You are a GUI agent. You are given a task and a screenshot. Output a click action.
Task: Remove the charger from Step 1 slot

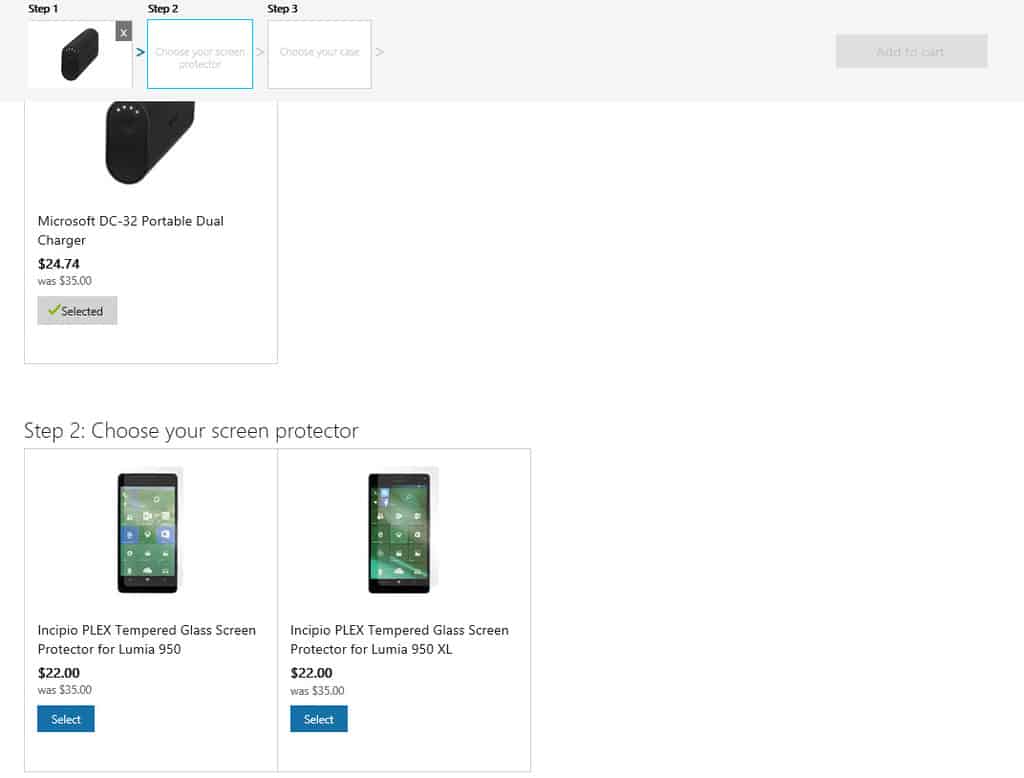tap(123, 31)
